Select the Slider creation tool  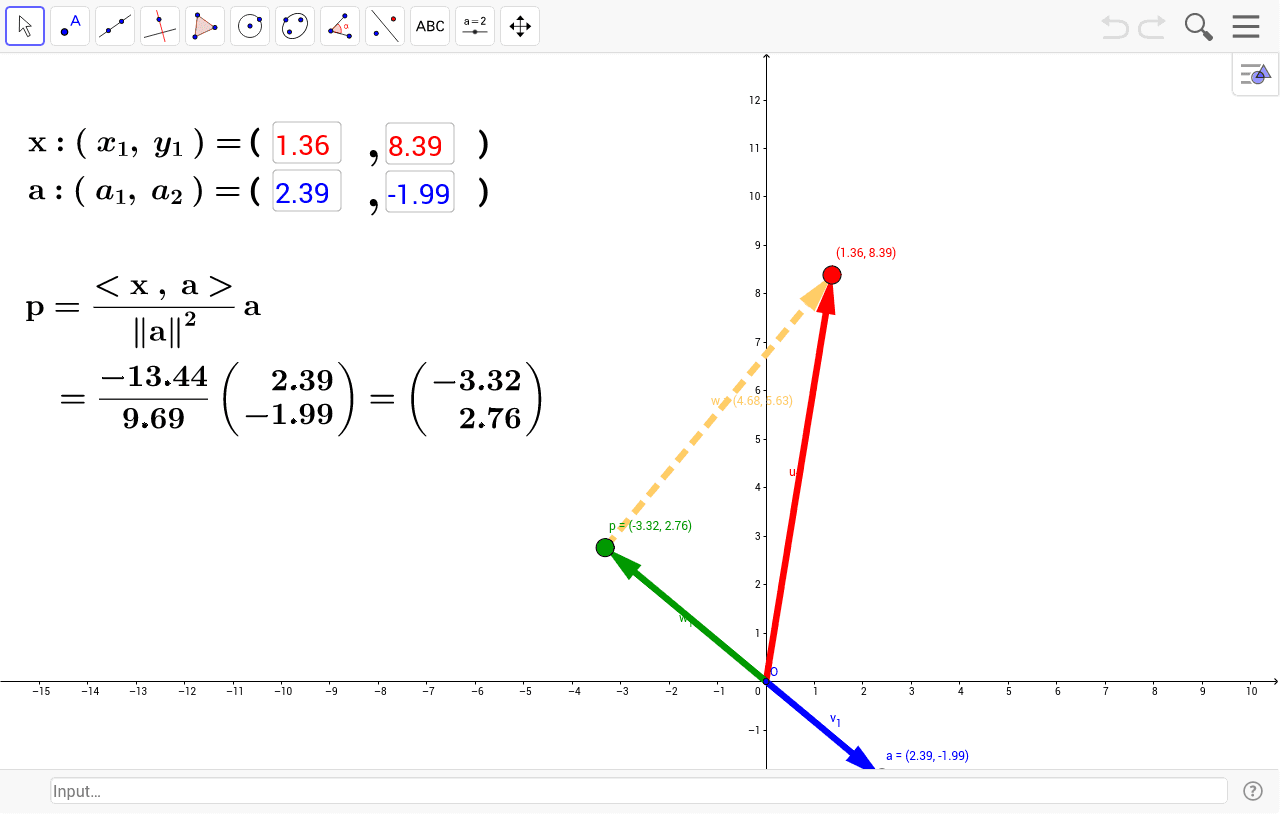coord(475,26)
